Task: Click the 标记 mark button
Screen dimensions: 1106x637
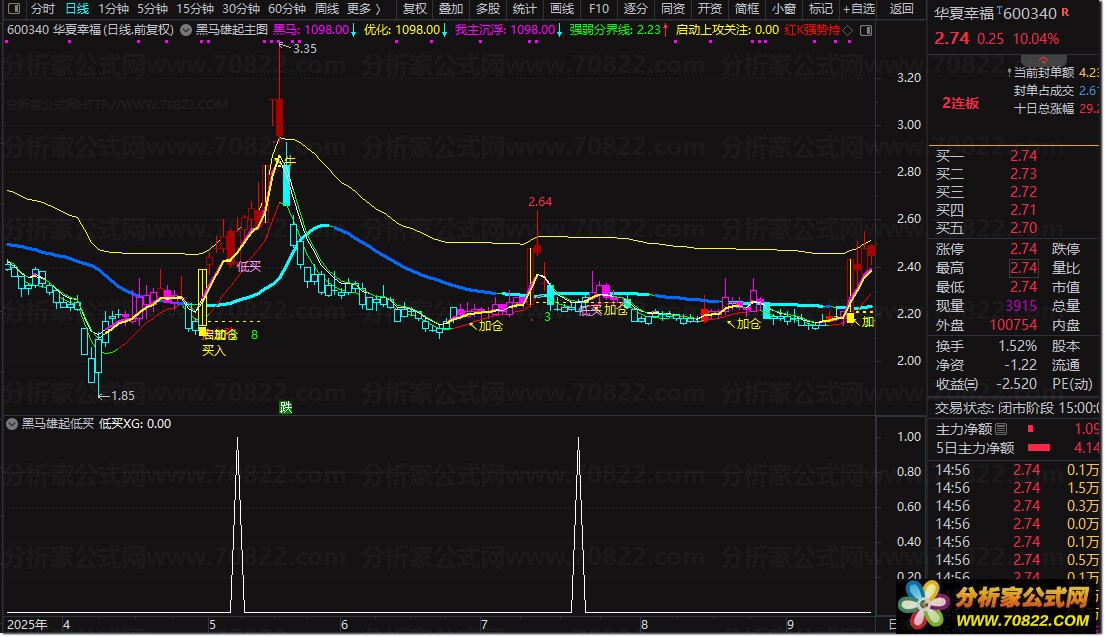Action: [820, 9]
